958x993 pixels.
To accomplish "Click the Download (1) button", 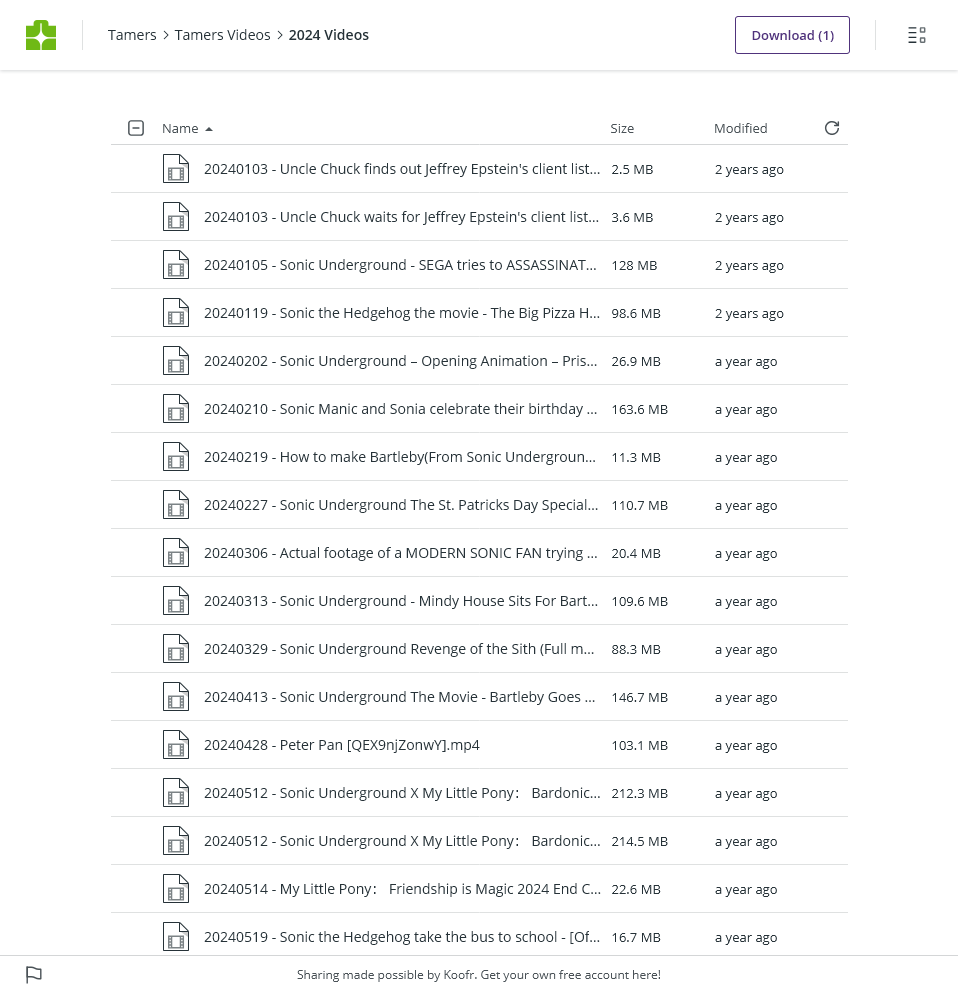I will (x=792, y=35).
